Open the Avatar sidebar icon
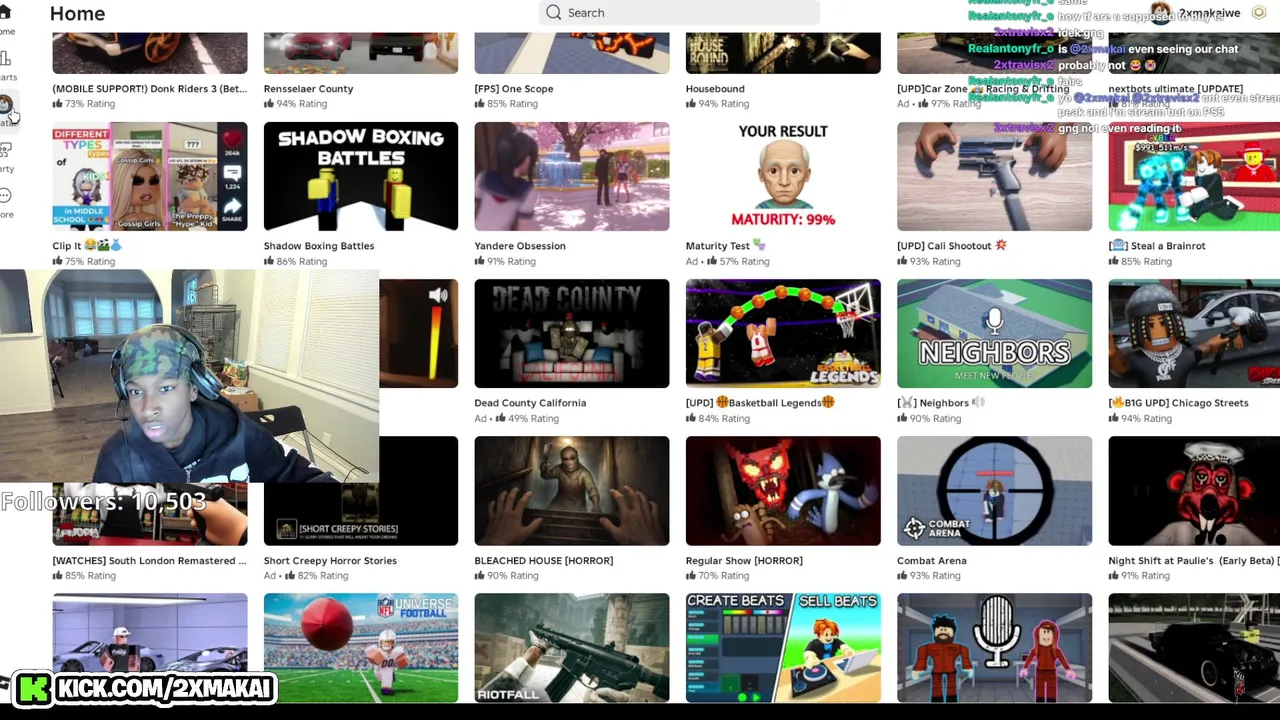1280x720 pixels. click(x=6, y=105)
